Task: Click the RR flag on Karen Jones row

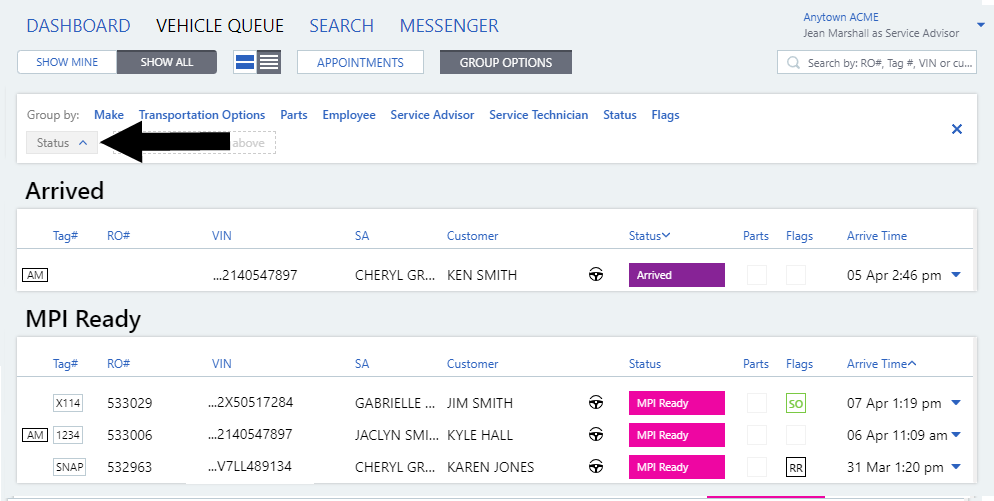Action: (796, 468)
